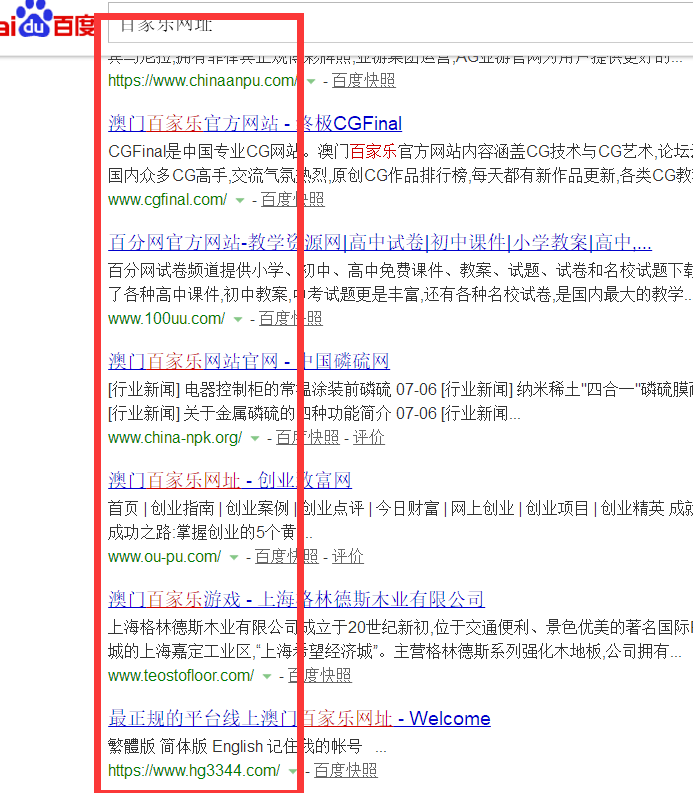Expand arrow beside www.ou-pu.com URL
The height and width of the screenshot is (793, 693).
tap(234, 557)
